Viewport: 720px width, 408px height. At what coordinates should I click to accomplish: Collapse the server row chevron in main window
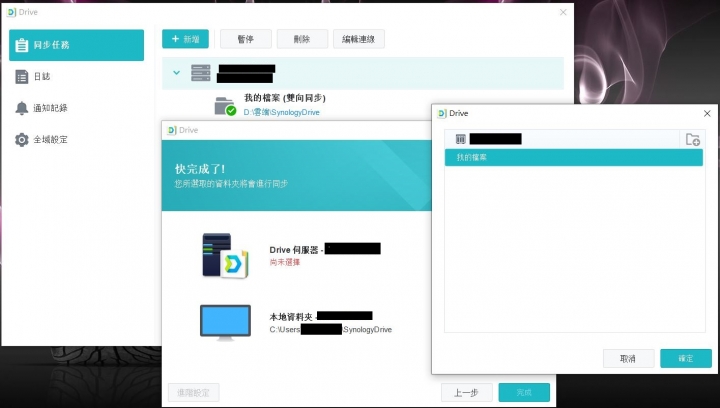tap(176, 73)
